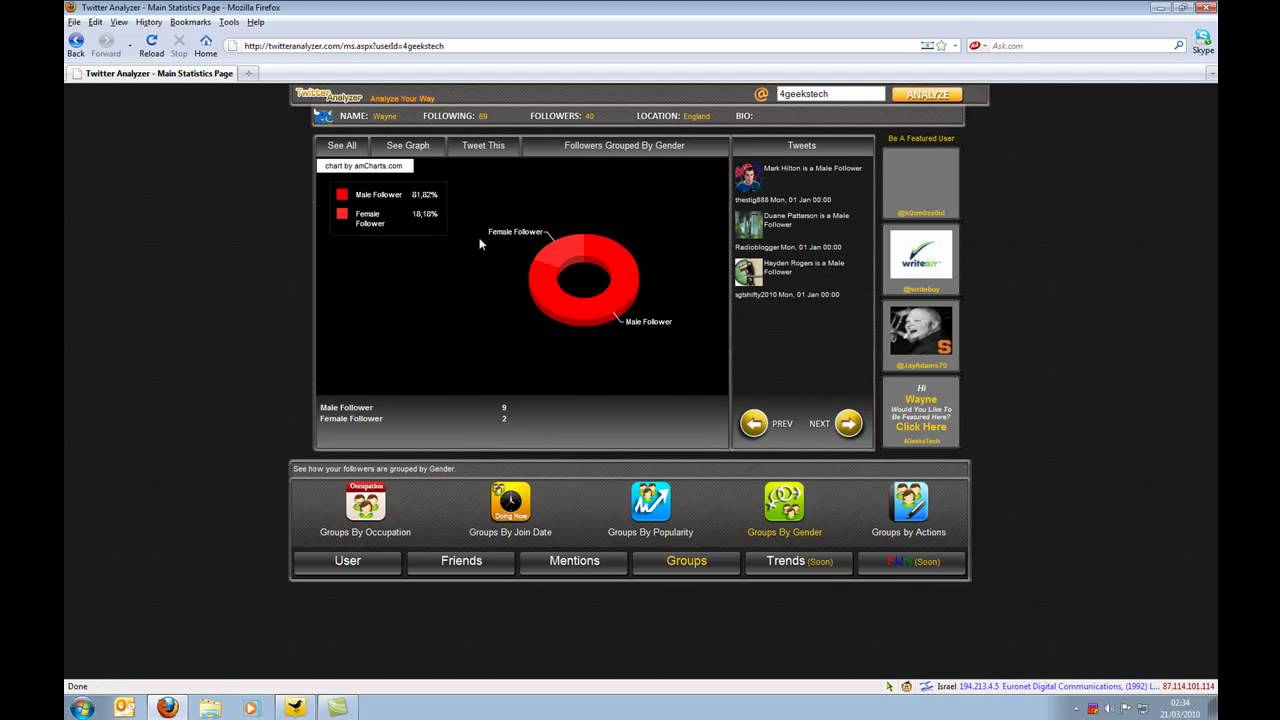Screen dimensions: 1280x720
Task: Bookmark this page with star icon
Action: [x=941, y=46]
